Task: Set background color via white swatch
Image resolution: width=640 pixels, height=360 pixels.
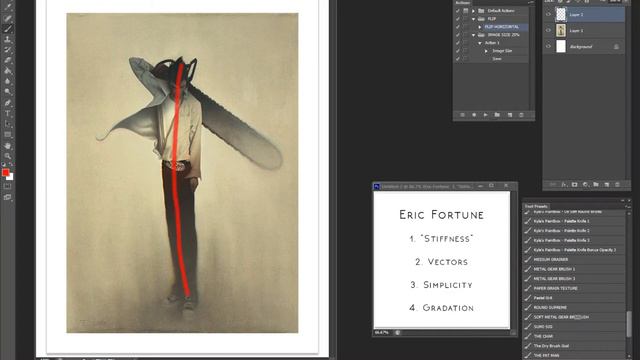Action: click(11, 177)
